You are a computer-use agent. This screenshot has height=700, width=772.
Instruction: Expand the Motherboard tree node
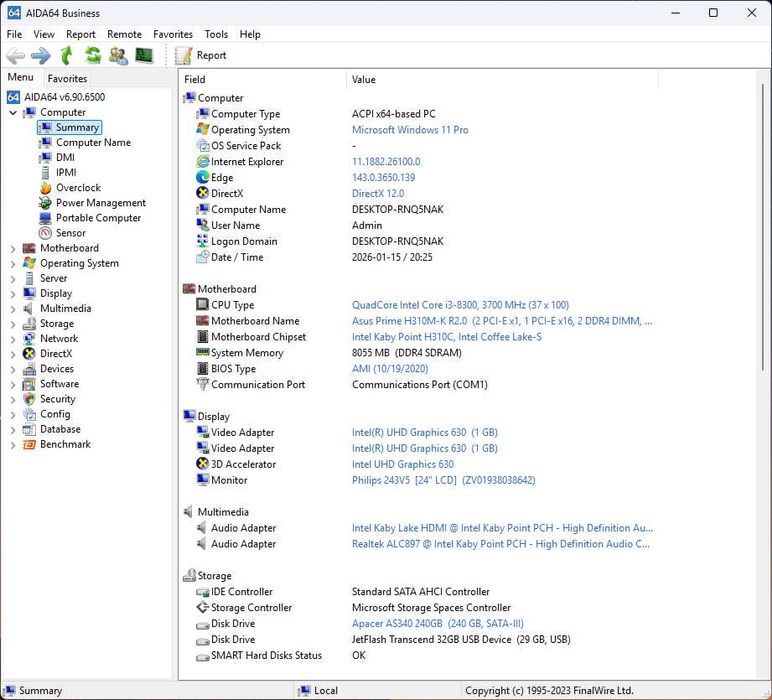click(13, 249)
